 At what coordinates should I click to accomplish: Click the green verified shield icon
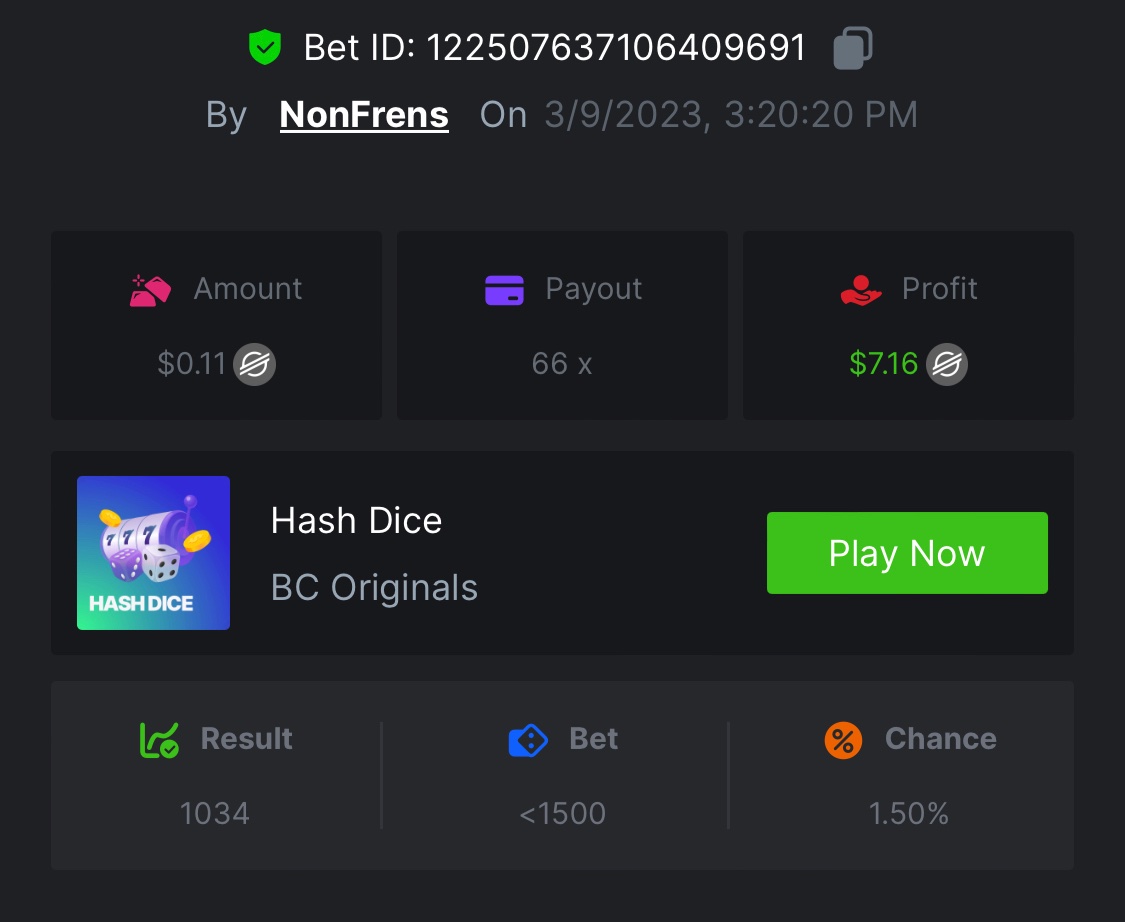(x=265, y=48)
